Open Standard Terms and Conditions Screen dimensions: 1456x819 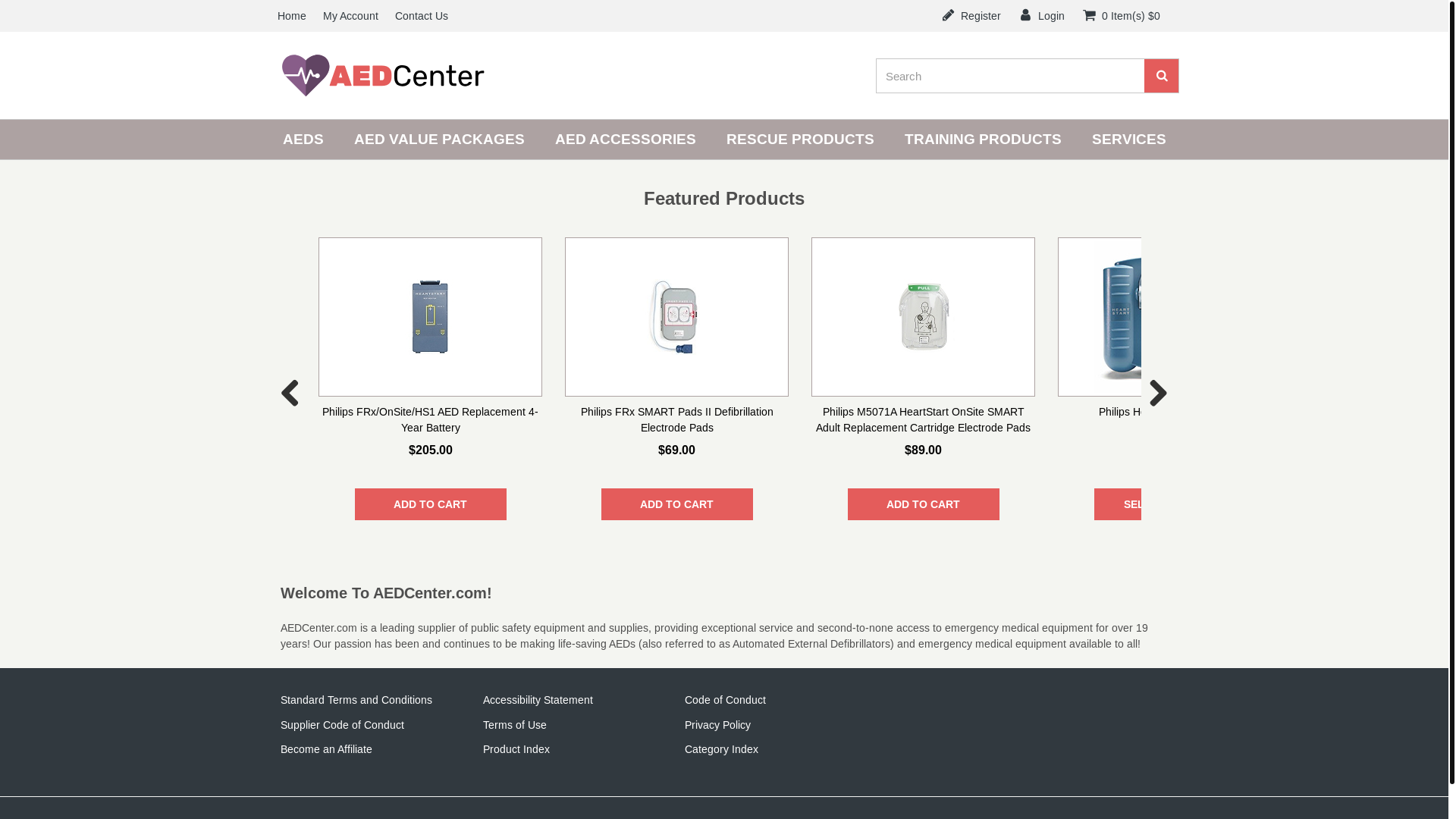pyautogui.click(x=356, y=700)
